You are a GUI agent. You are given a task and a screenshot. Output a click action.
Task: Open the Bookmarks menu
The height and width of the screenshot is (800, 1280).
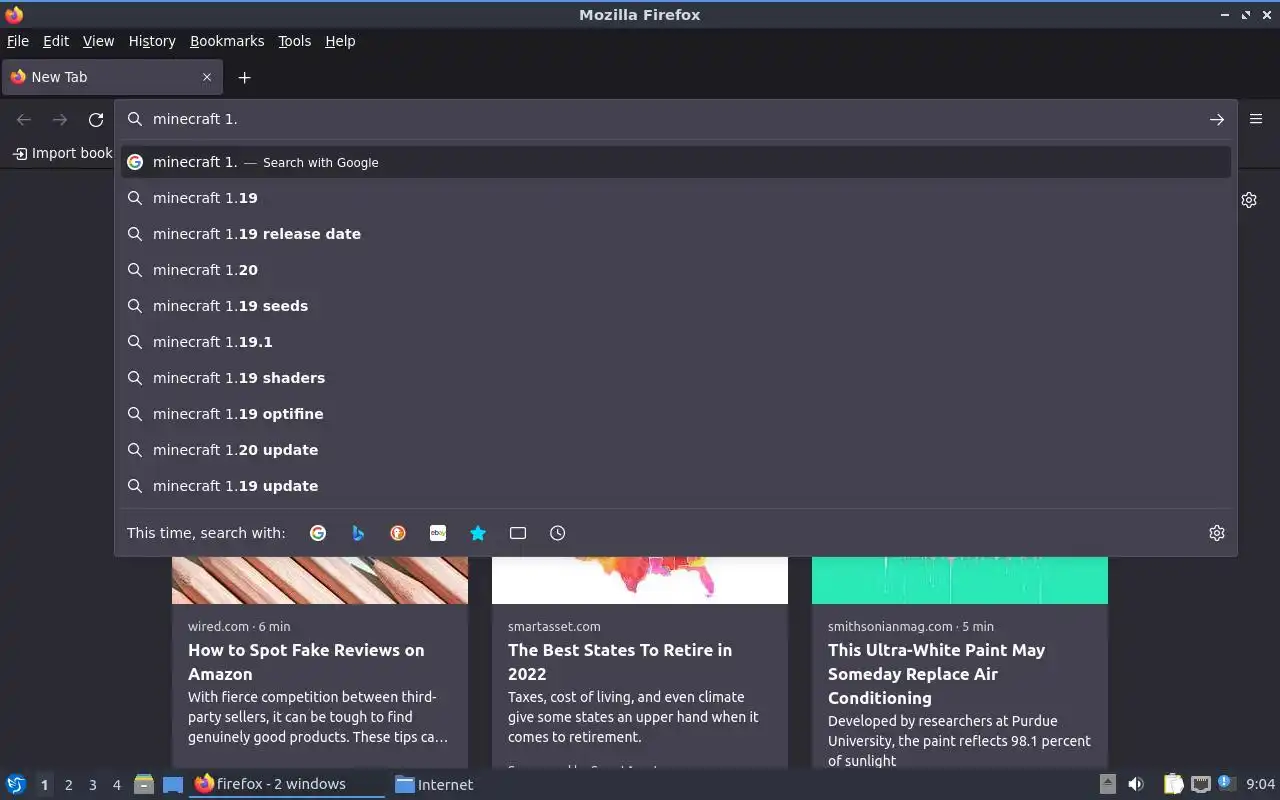pyautogui.click(x=227, y=41)
